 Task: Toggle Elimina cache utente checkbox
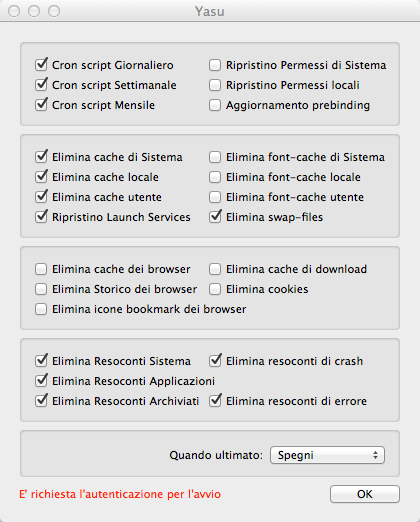[41, 197]
